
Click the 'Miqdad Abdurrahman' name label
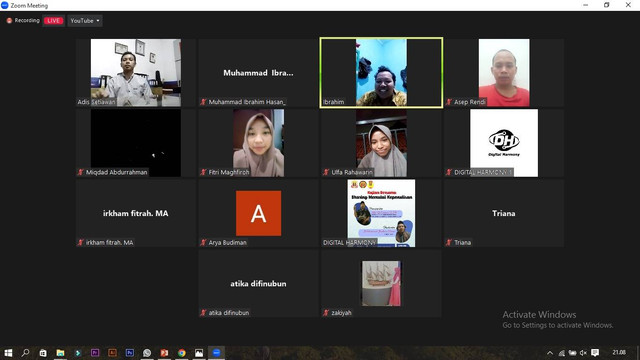[116, 172]
